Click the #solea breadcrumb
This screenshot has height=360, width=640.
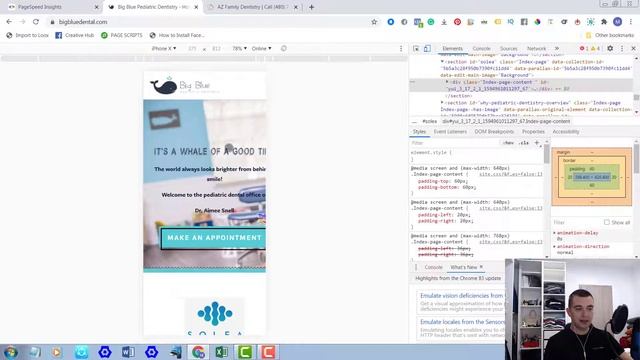pos(429,121)
